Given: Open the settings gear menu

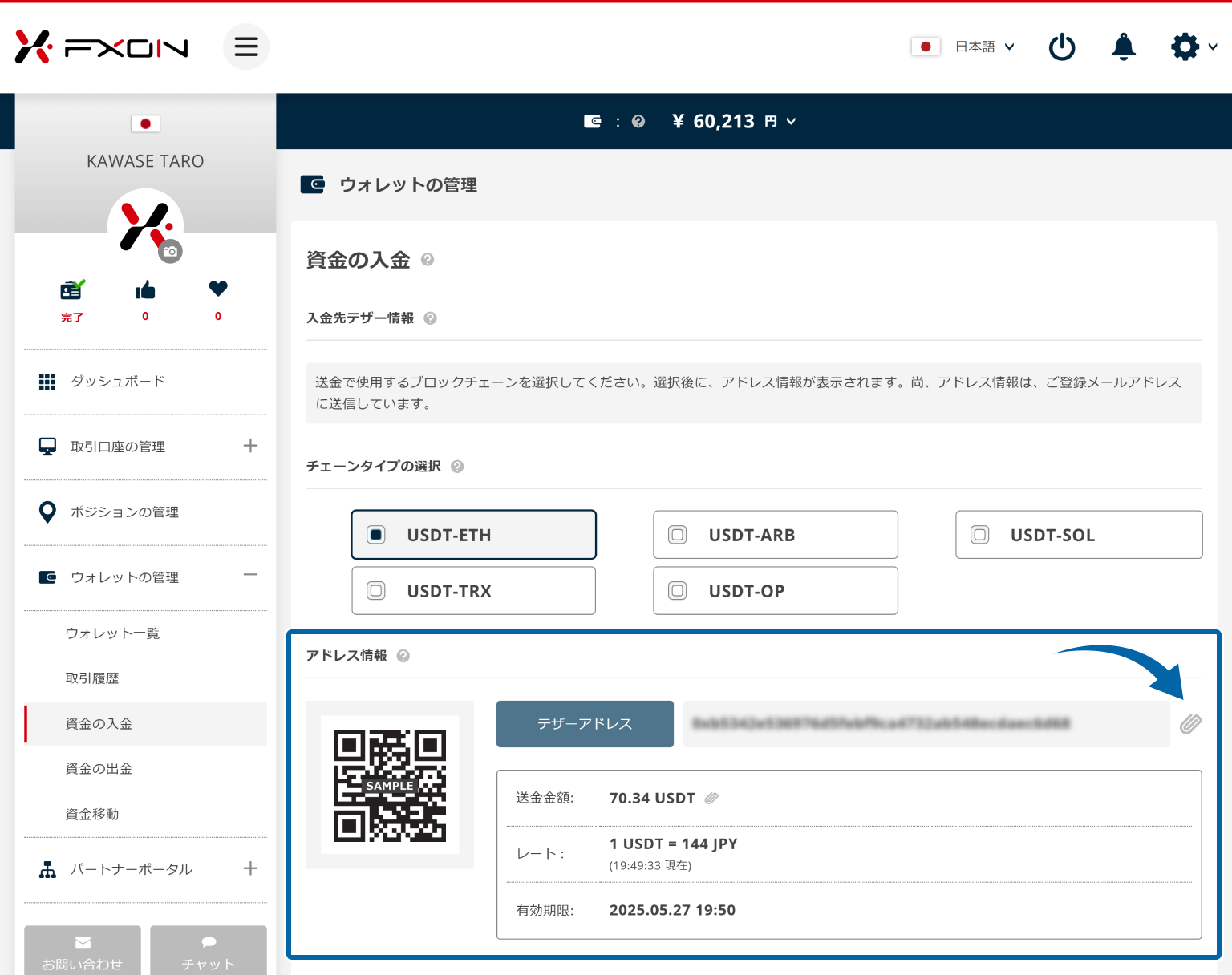Looking at the screenshot, I should pyautogui.click(x=1193, y=47).
